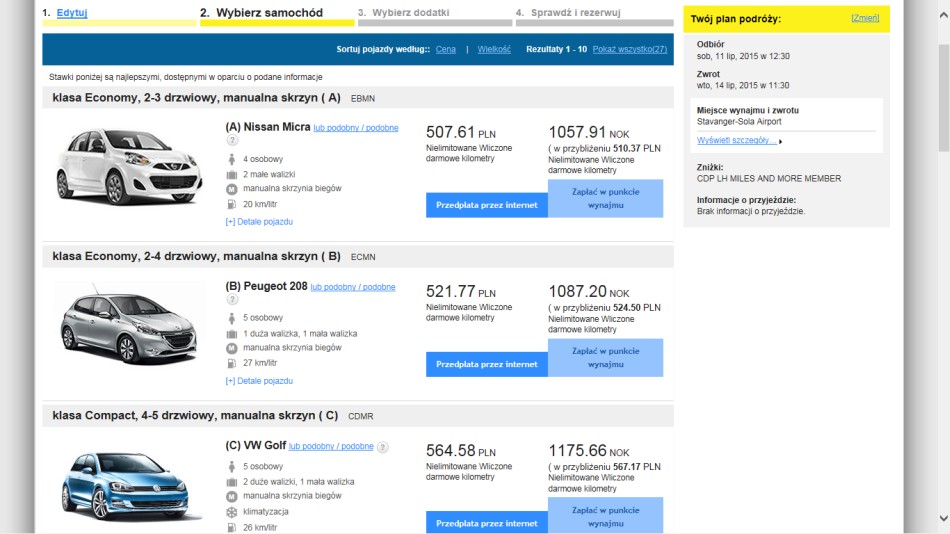Click the page scrollbar down arrow

943,518
